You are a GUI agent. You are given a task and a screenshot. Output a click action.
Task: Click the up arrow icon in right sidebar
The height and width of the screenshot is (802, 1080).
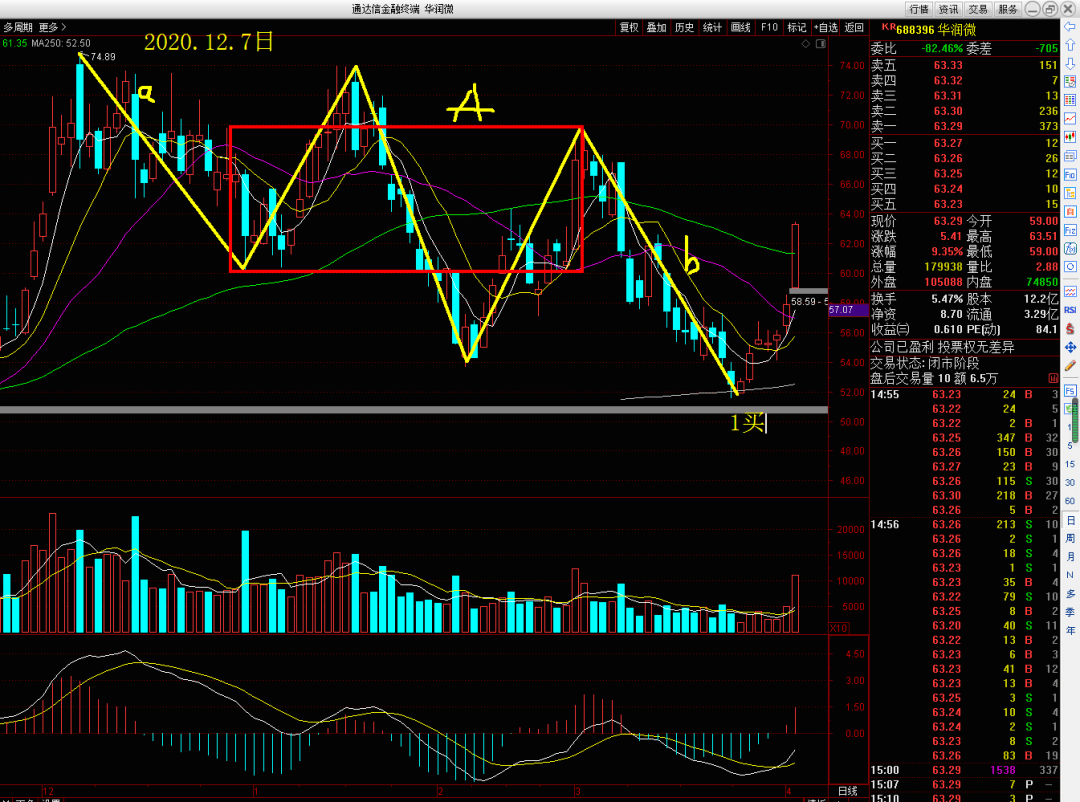pyautogui.click(x=1070, y=45)
